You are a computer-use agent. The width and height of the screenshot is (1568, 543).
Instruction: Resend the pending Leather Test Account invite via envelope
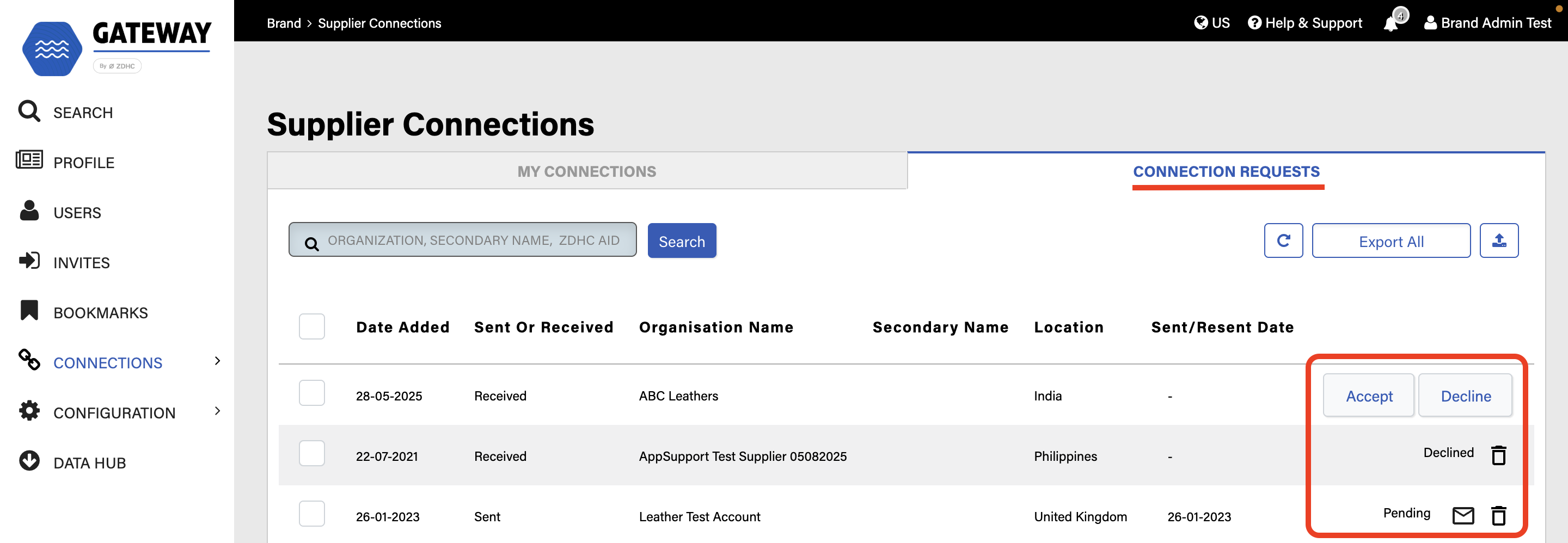[x=1463, y=516]
